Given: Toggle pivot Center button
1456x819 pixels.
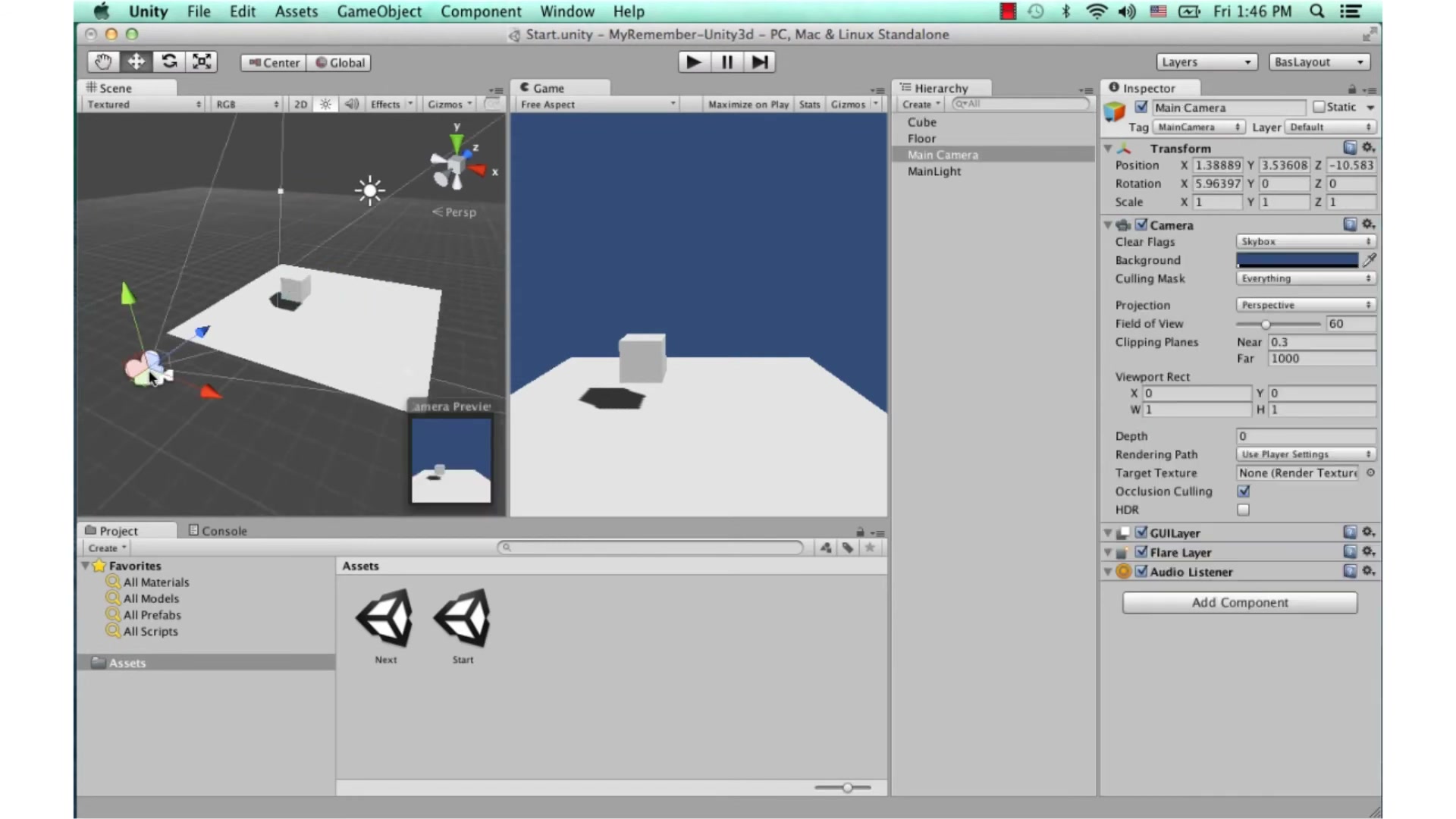Looking at the screenshot, I should pyautogui.click(x=274, y=63).
